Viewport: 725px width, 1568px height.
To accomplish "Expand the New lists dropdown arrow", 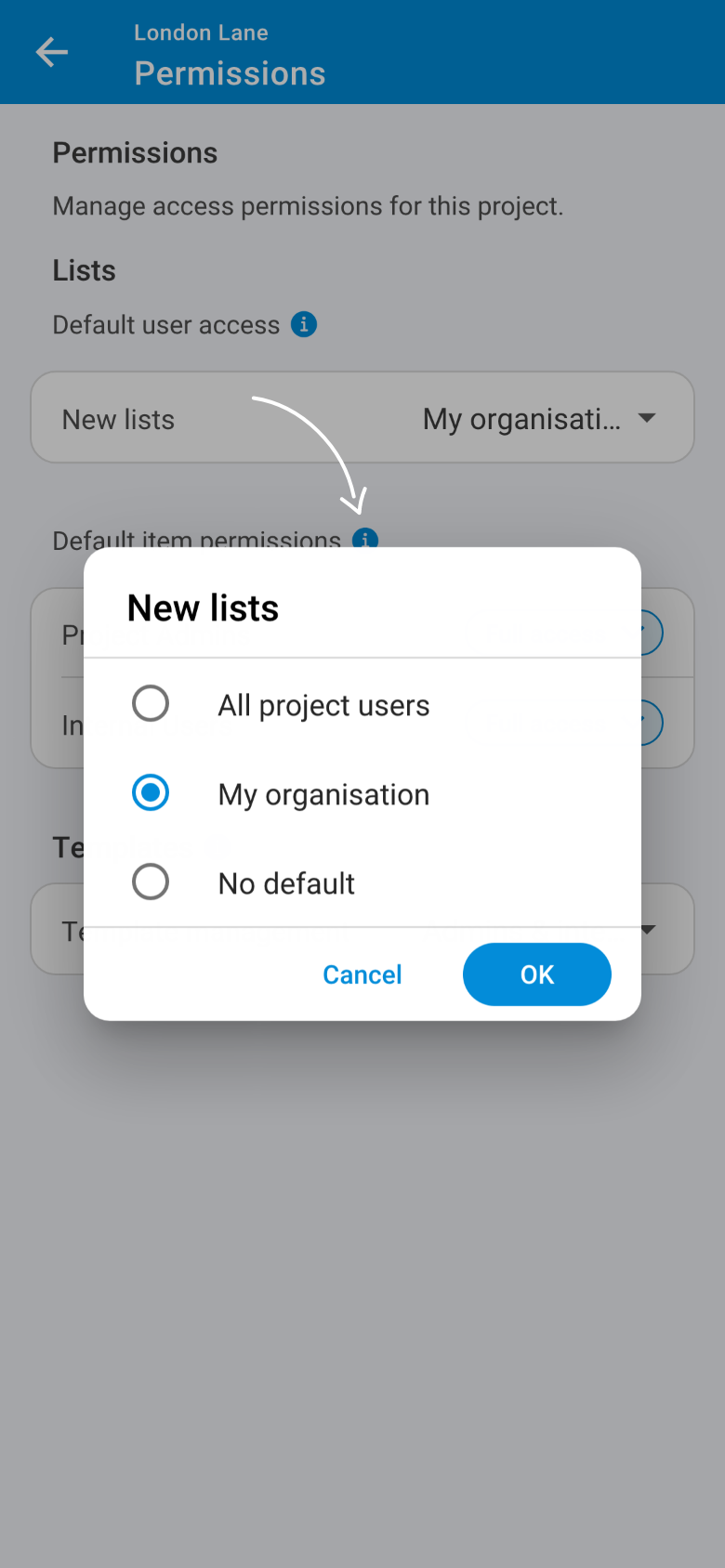I will [x=647, y=418].
